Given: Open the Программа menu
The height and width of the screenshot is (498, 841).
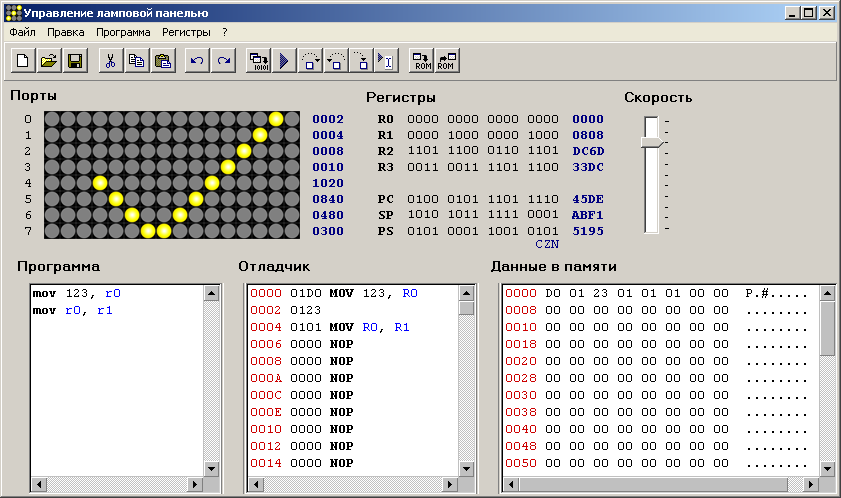Looking at the screenshot, I should point(123,32).
